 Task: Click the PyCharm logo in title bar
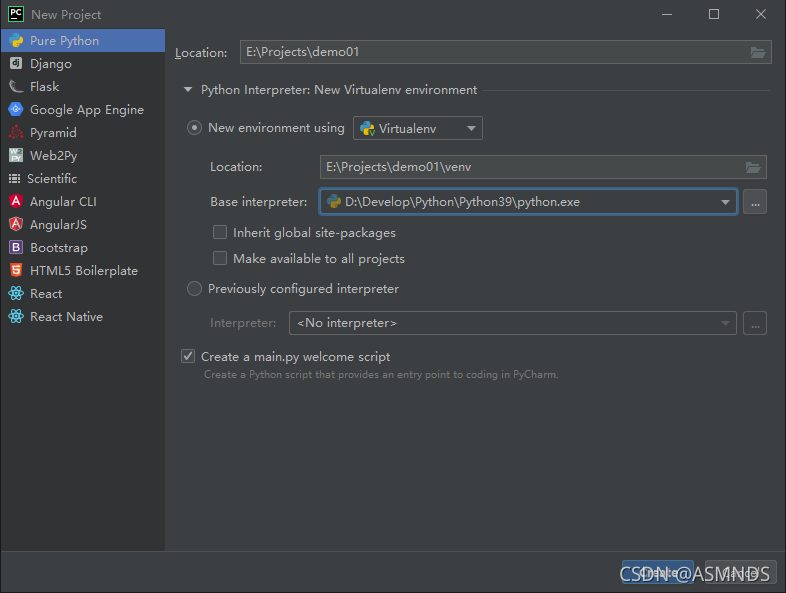pos(16,14)
